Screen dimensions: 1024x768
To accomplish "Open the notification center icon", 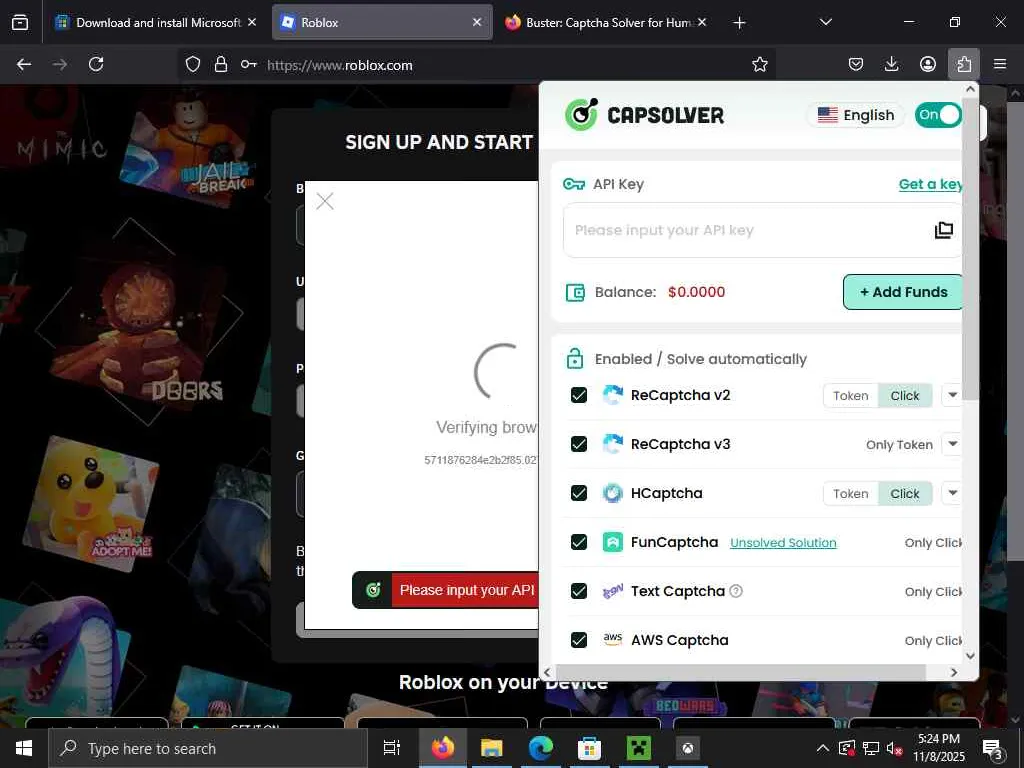I will pos(992,750).
